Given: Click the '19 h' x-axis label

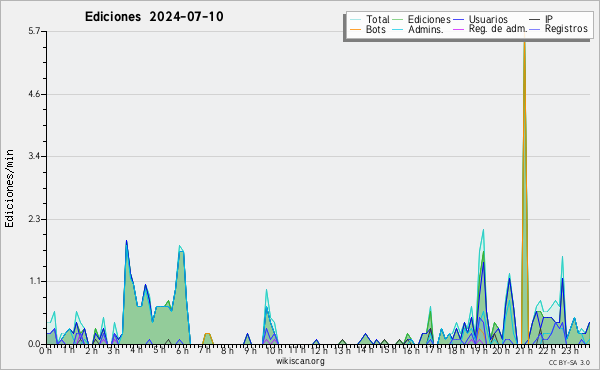Looking at the screenshot, I should click(x=478, y=351).
